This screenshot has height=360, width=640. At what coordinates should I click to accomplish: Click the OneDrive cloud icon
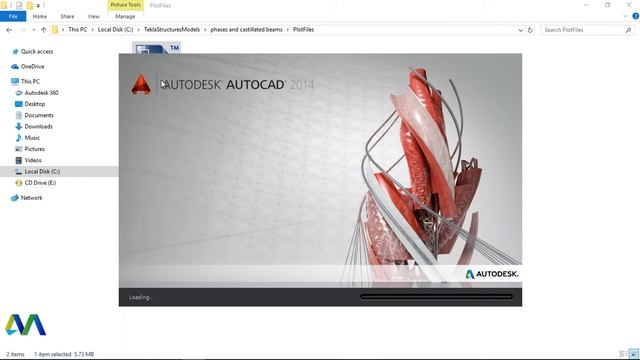tap(15, 67)
